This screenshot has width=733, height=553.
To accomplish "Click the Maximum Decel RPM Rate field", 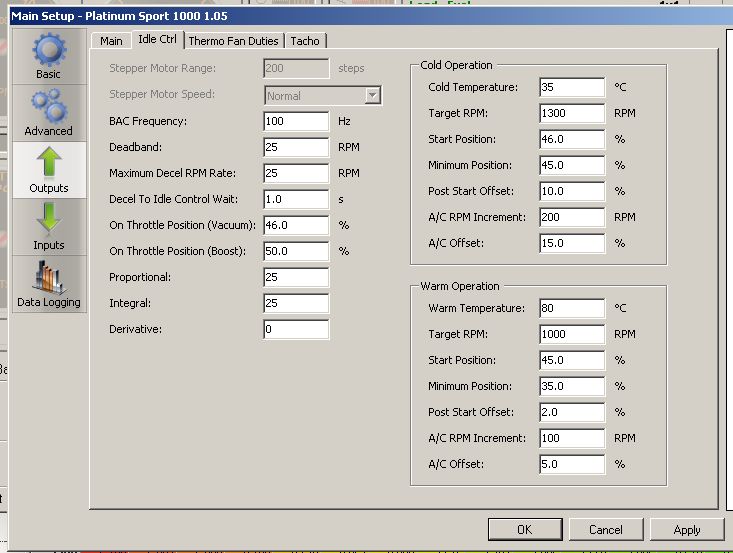I will point(296,173).
